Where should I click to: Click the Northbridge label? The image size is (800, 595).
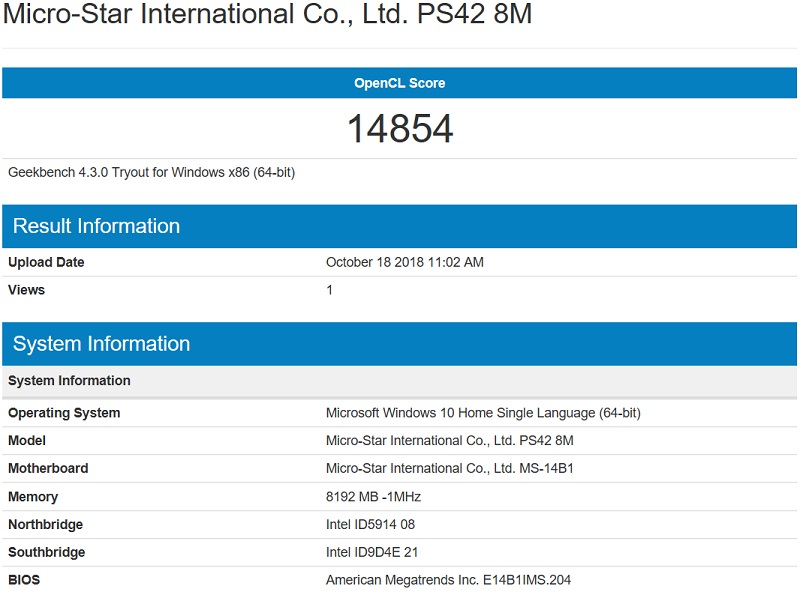(45, 525)
